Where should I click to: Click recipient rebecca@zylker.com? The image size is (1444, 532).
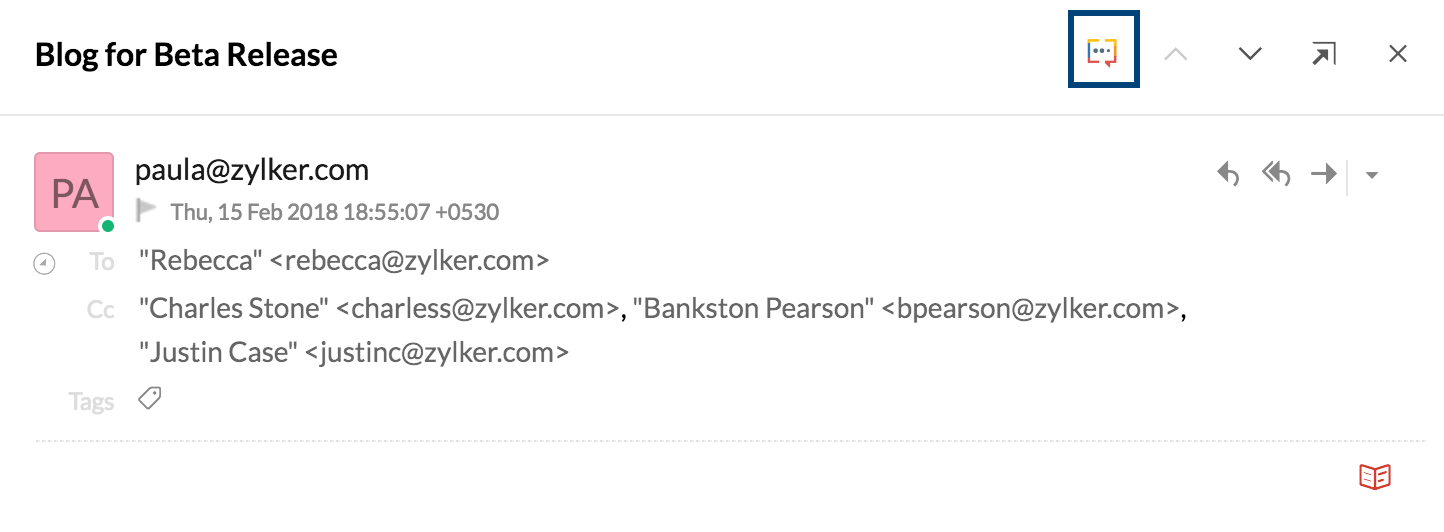[345, 262]
